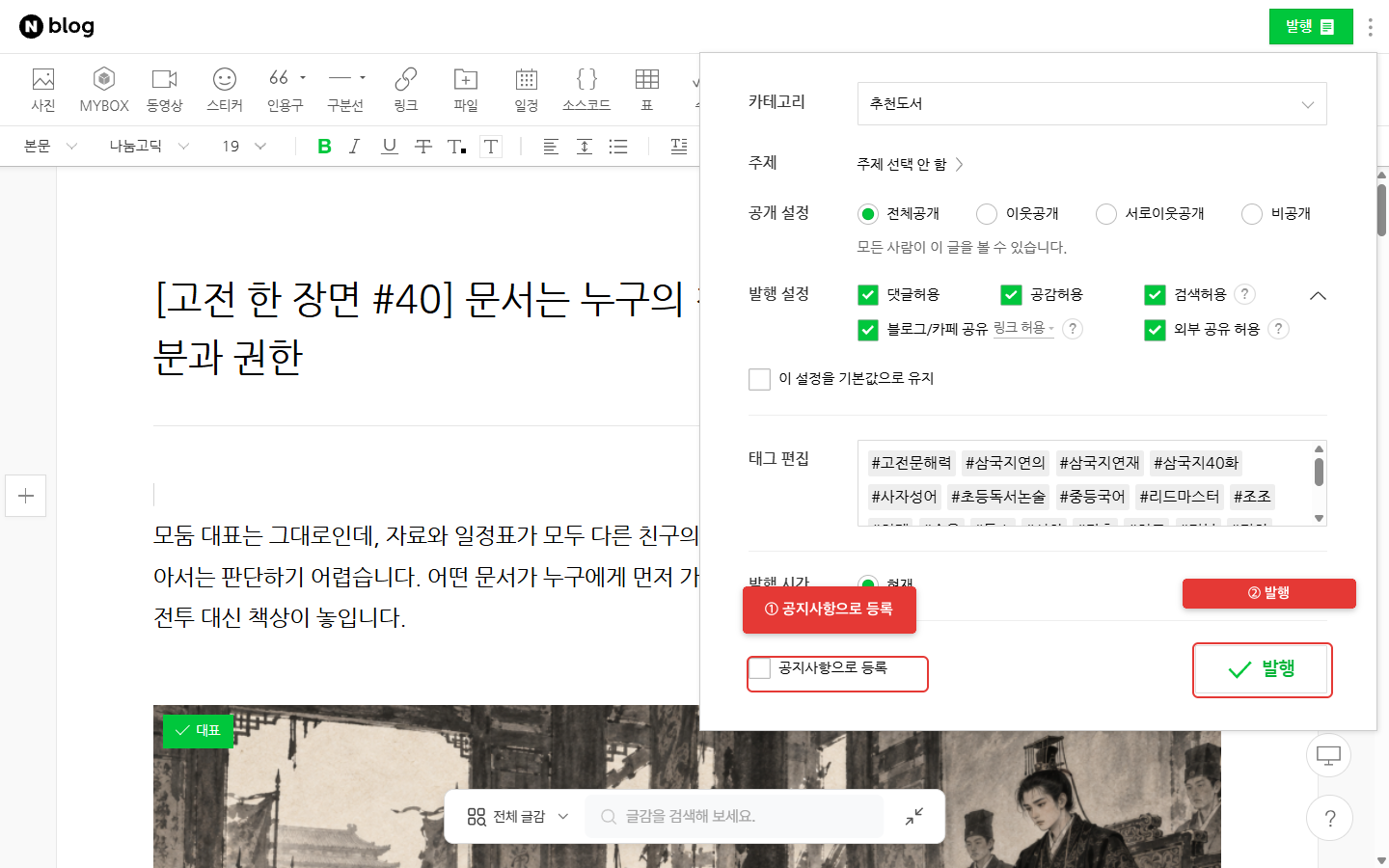Toggle italic text formatting
The height and width of the screenshot is (868, 1389).
click(355, 147)
